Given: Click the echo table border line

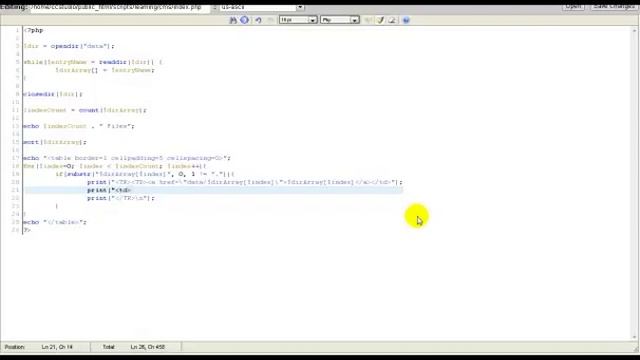Looking at the screenshot, I should click(127, 158).
